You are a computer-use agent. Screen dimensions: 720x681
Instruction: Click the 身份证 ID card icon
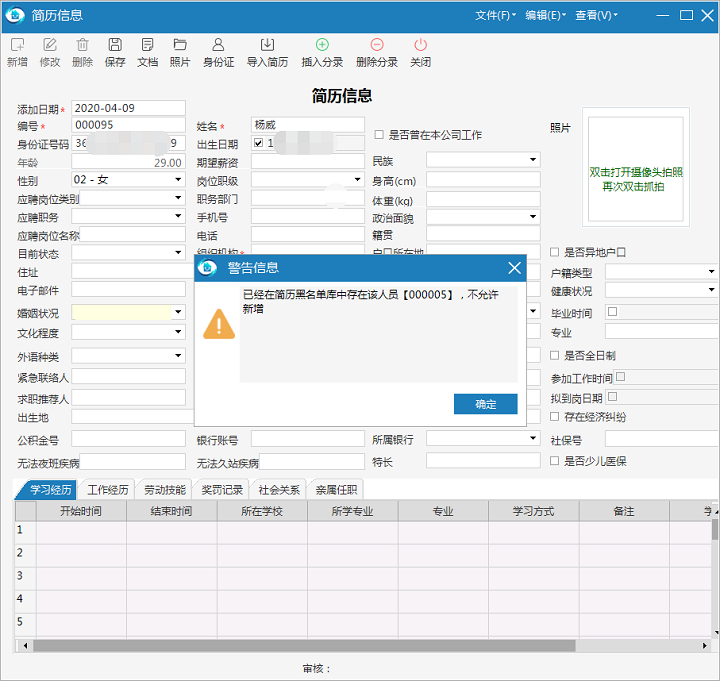coord(218,45)
